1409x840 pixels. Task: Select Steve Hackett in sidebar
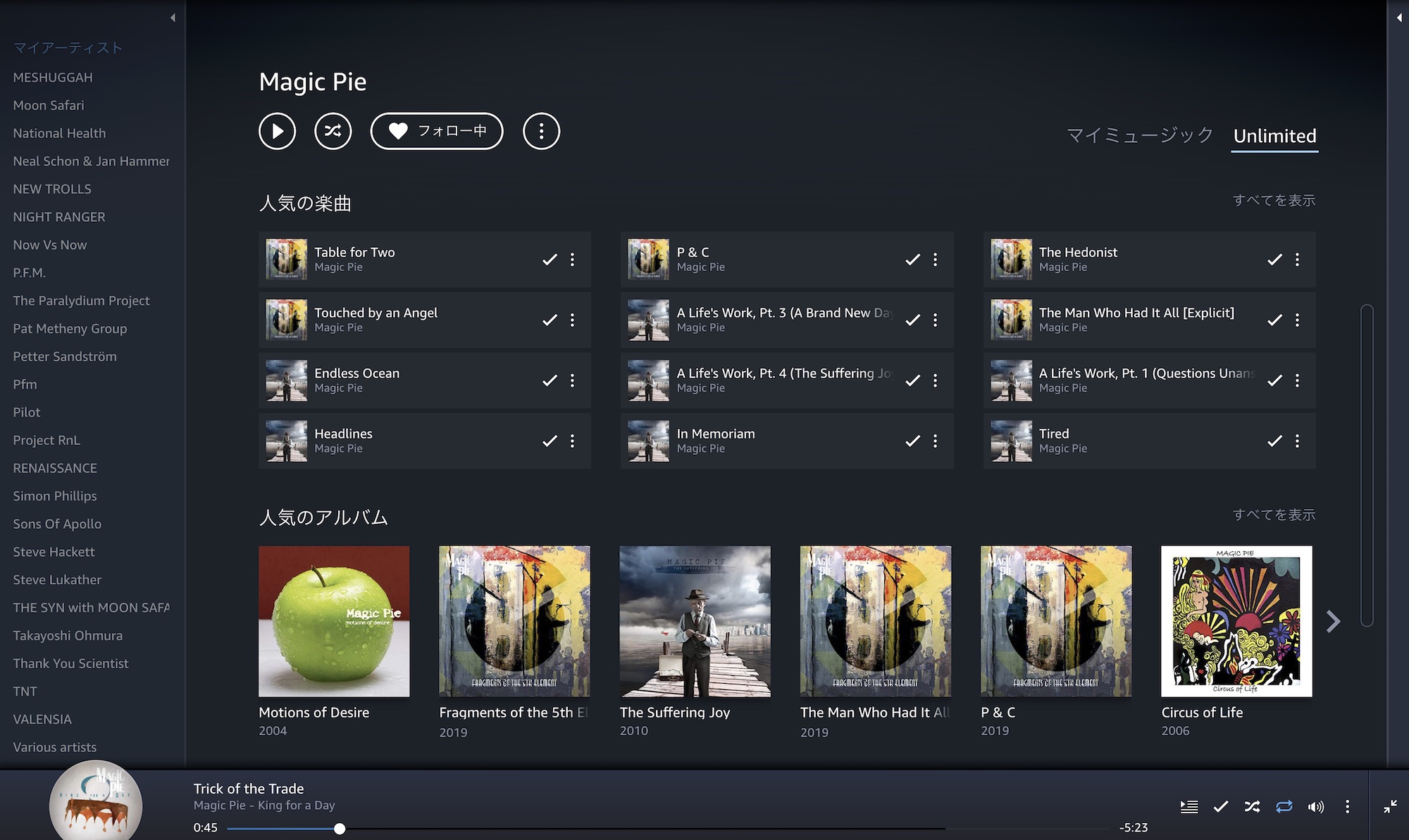click(54, 552)
